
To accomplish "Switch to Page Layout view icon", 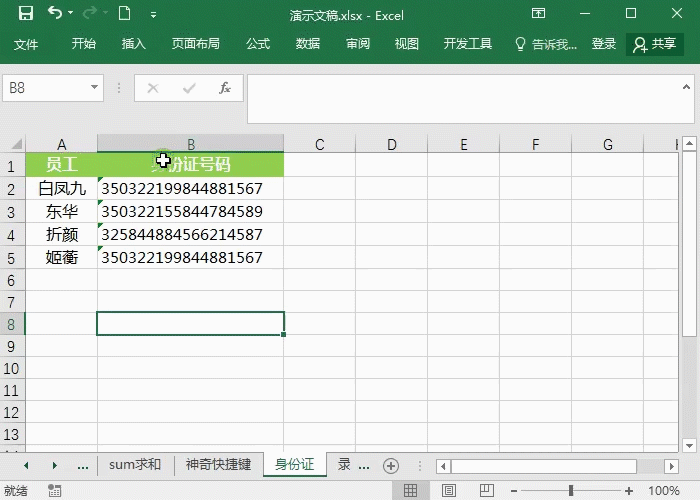I will tap(449, 490).
